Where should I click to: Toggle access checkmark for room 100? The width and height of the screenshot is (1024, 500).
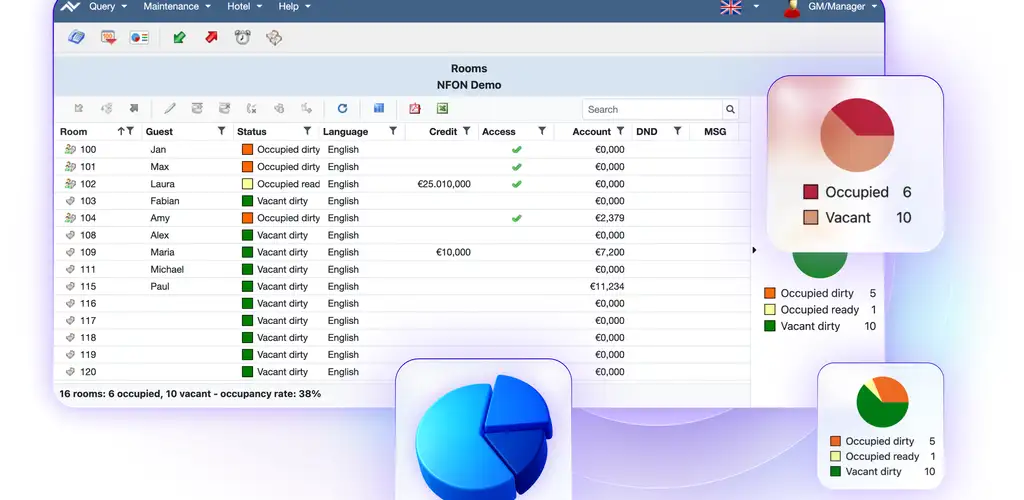coord(517,150)
